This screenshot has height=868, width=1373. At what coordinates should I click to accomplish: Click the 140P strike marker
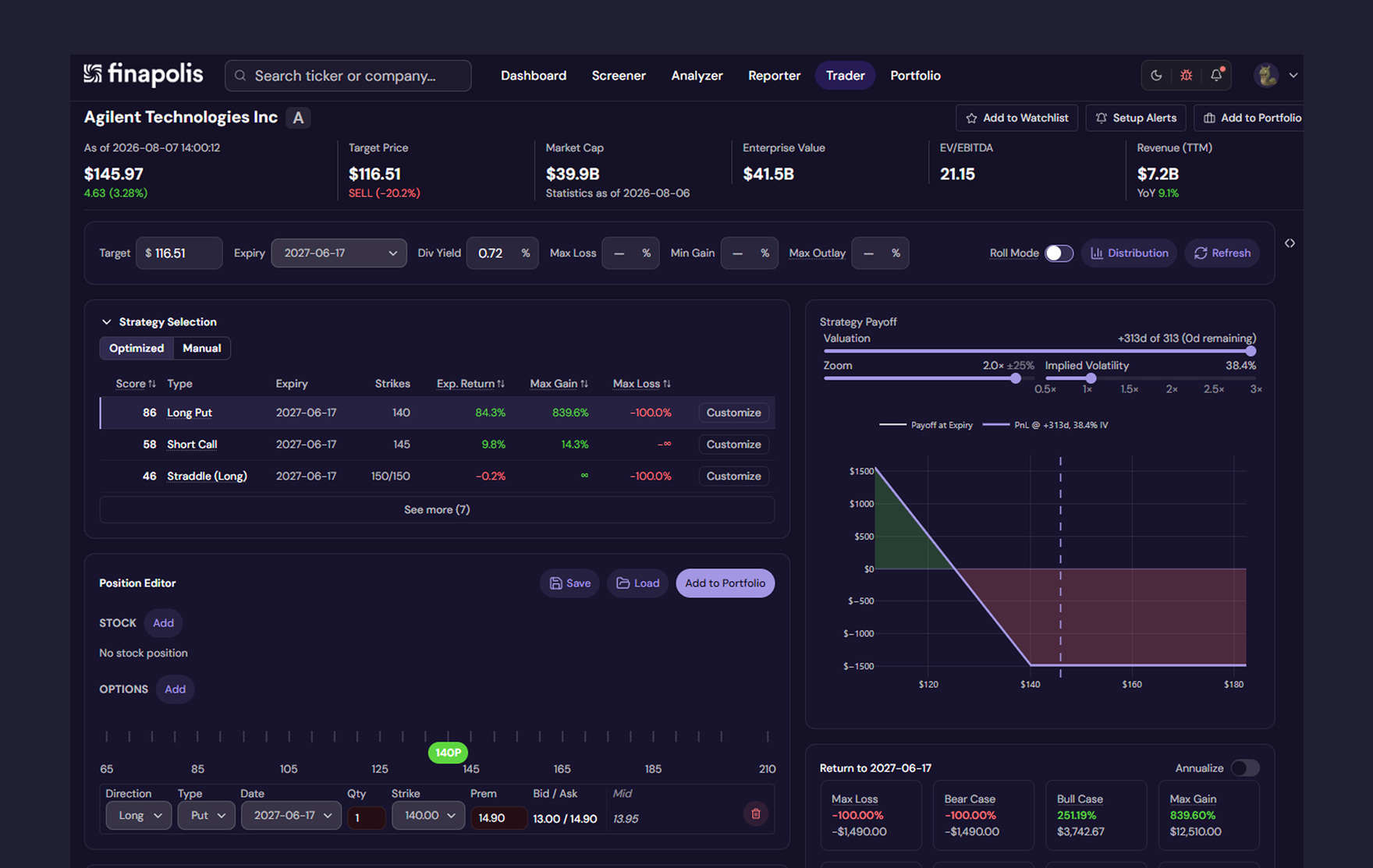(x=448, y=753)
